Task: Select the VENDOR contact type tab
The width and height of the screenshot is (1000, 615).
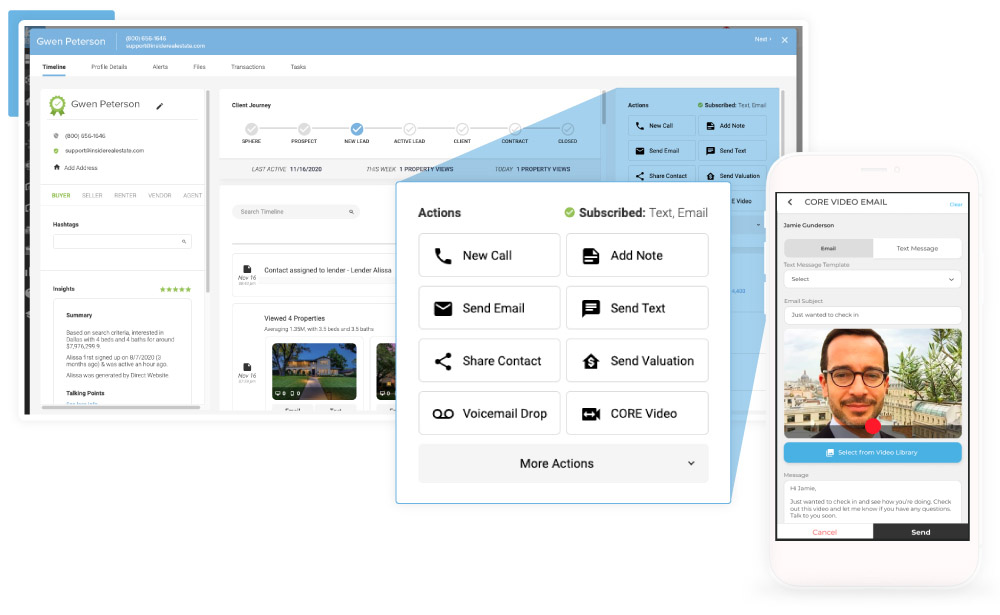Action: [160, 196]
